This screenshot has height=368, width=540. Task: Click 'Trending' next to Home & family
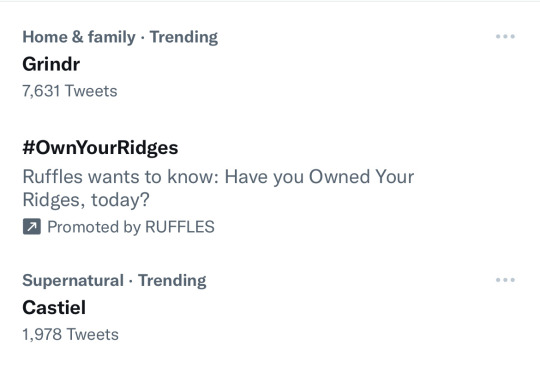184,37
